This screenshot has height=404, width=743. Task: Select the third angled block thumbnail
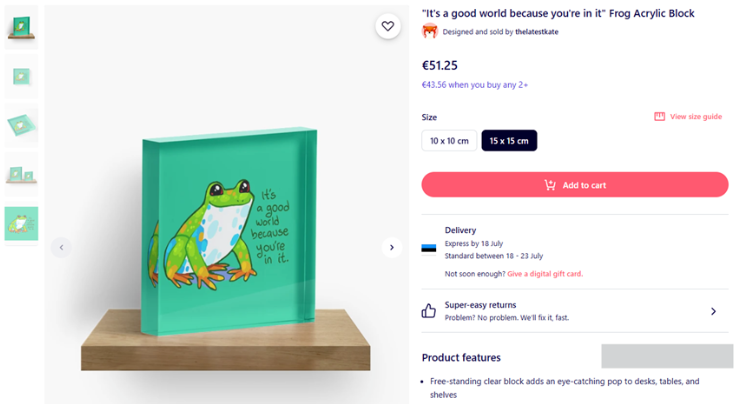coord(21,124)
